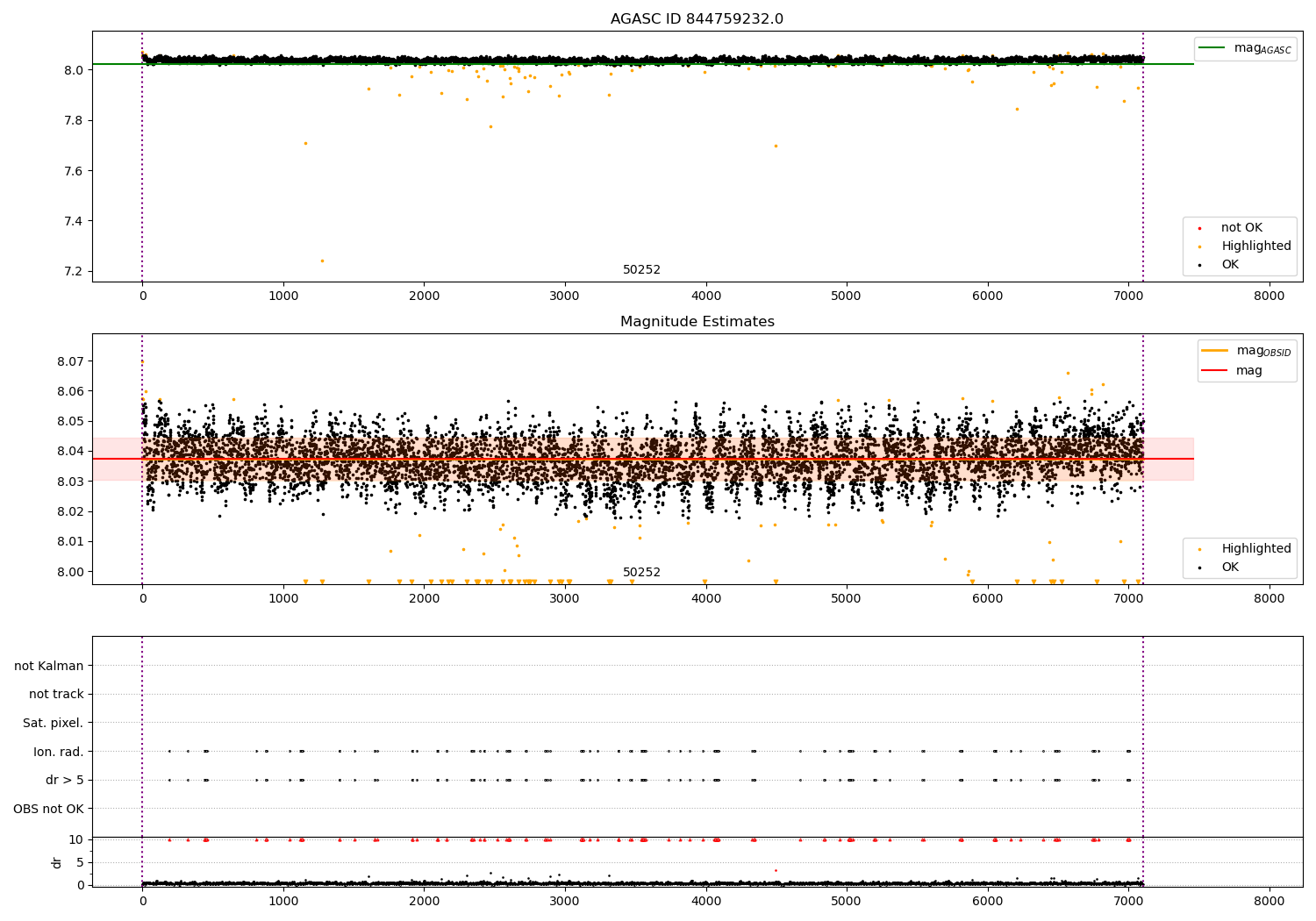1316x921 pixels.
Task: Click the 'Magnitude Estimates' panel title
Action: click(697, 322)
